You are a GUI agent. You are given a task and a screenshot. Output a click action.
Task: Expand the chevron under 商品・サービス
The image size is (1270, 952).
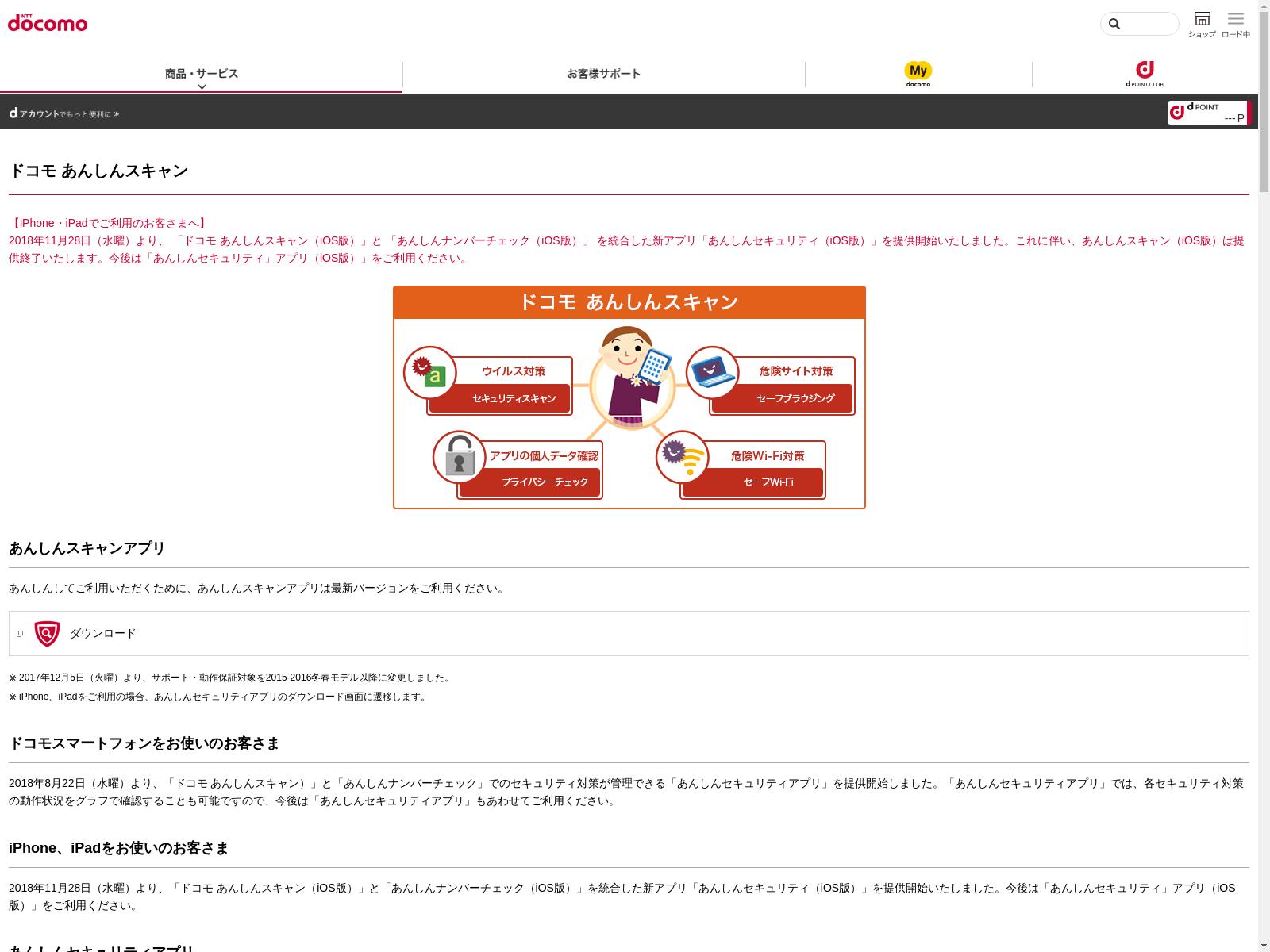click(x=202, y=86)
